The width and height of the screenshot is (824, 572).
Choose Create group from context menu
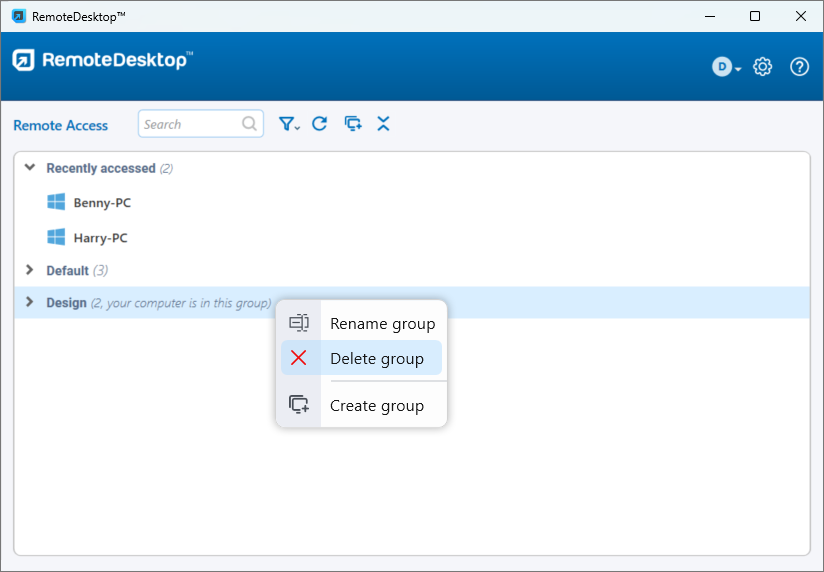click(x=376, y=406)
